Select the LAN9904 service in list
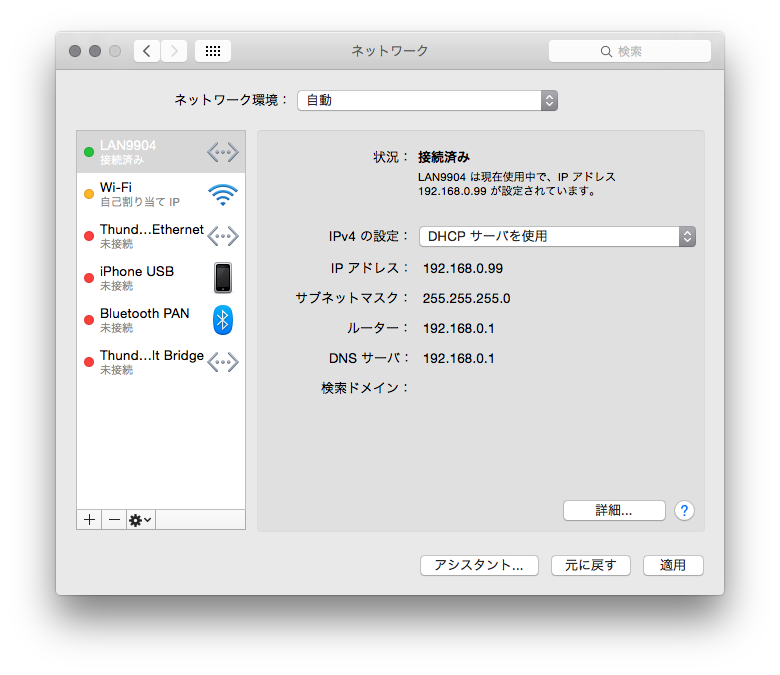 point(161,152)
